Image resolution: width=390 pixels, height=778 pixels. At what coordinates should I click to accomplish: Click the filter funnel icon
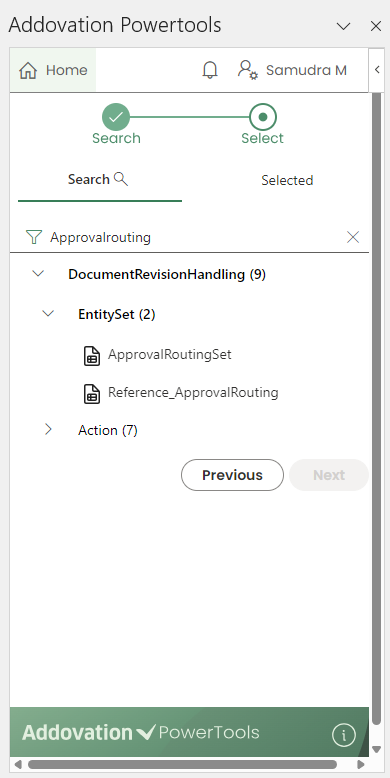pos(33,237)
